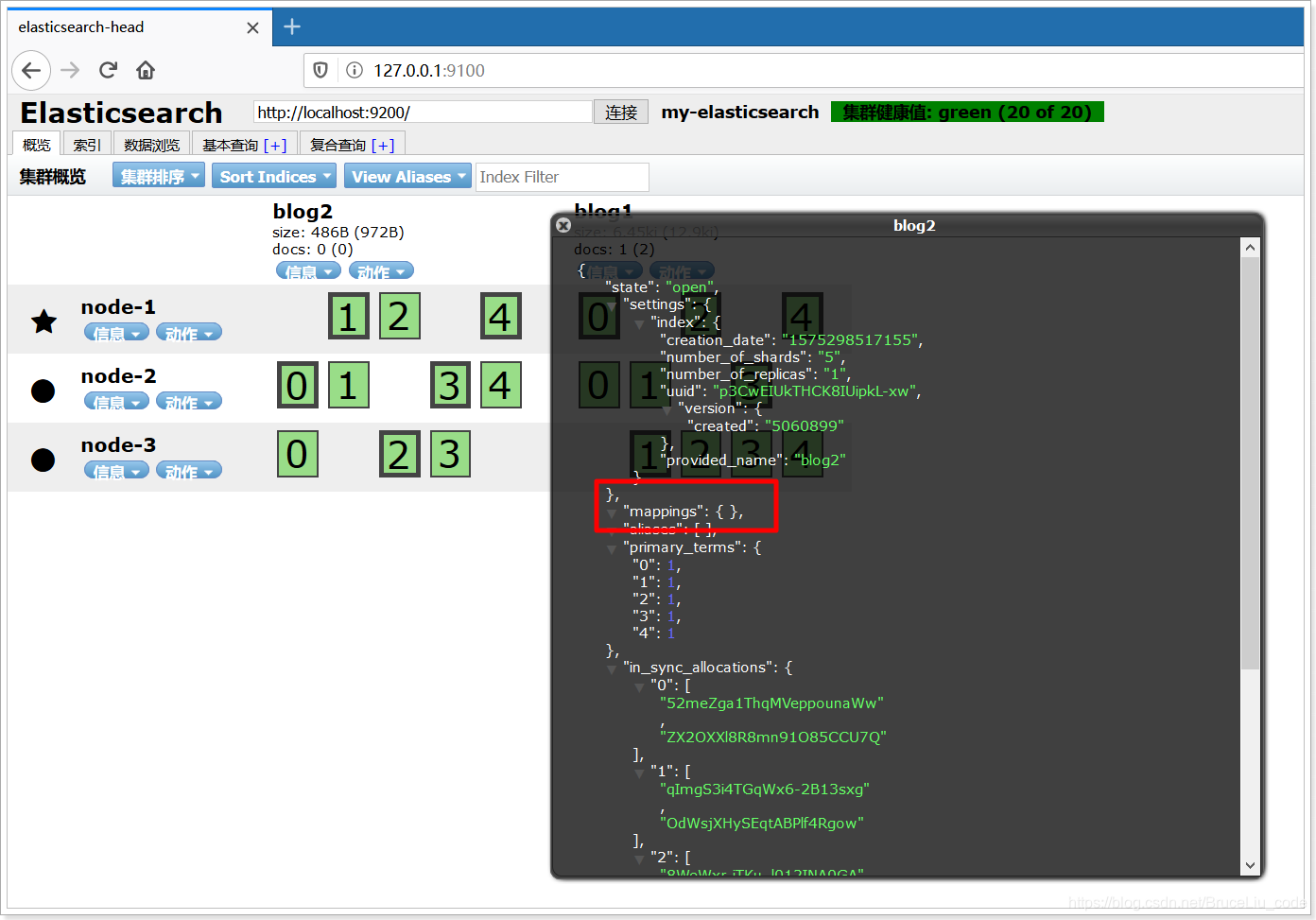Open node-1 动作 actions dropdown

(x=189, y=333)
